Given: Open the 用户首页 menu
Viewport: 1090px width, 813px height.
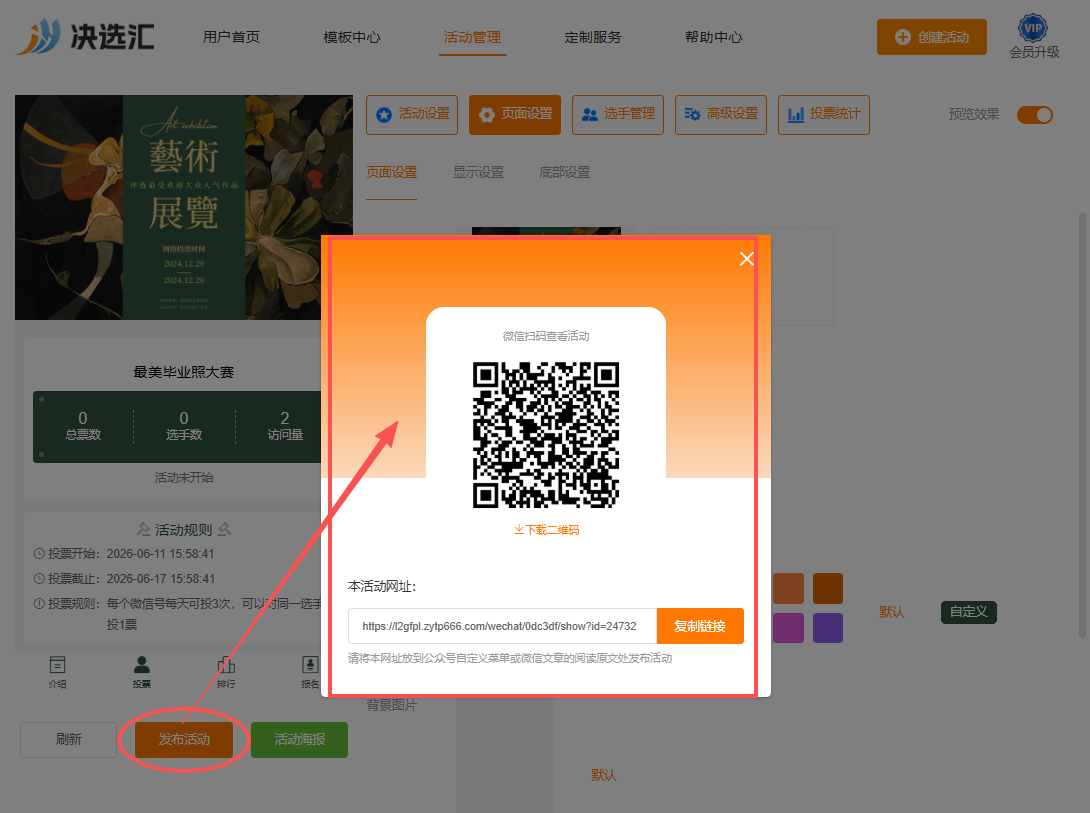Looking at the screenshot, I should 231,38.
